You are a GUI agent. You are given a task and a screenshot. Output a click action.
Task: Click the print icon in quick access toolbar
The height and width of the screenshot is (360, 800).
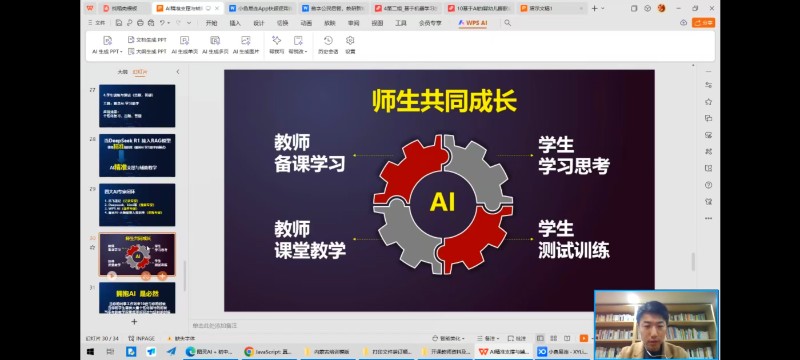[140, 23]
